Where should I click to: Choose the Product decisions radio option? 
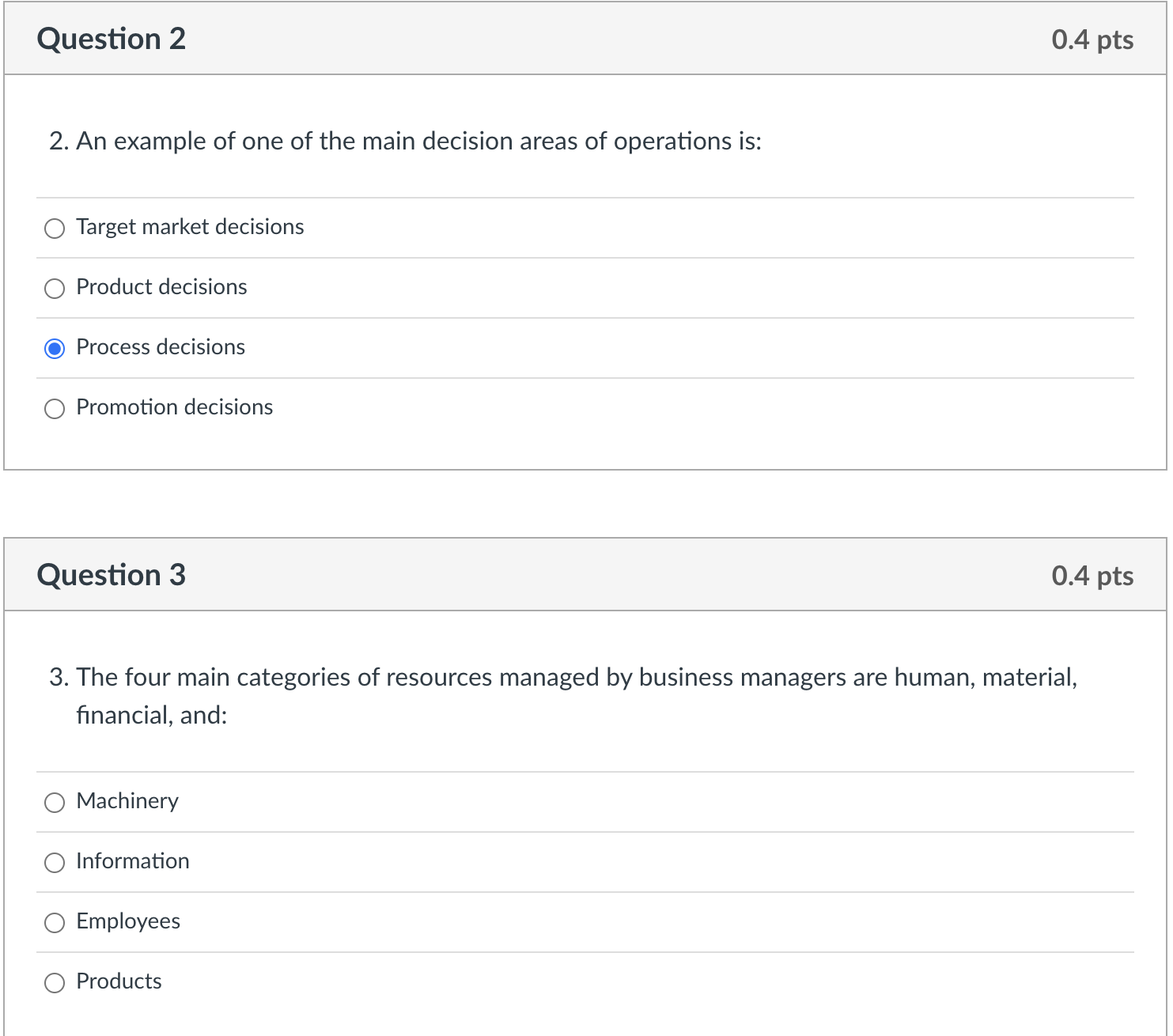[x=55, y=289]
